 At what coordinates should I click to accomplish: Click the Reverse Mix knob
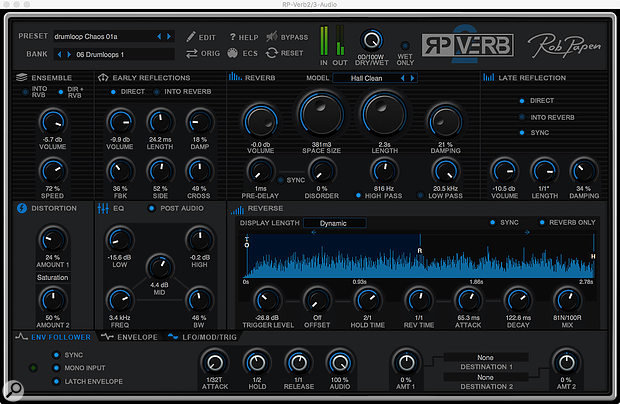tap(567, 300)
